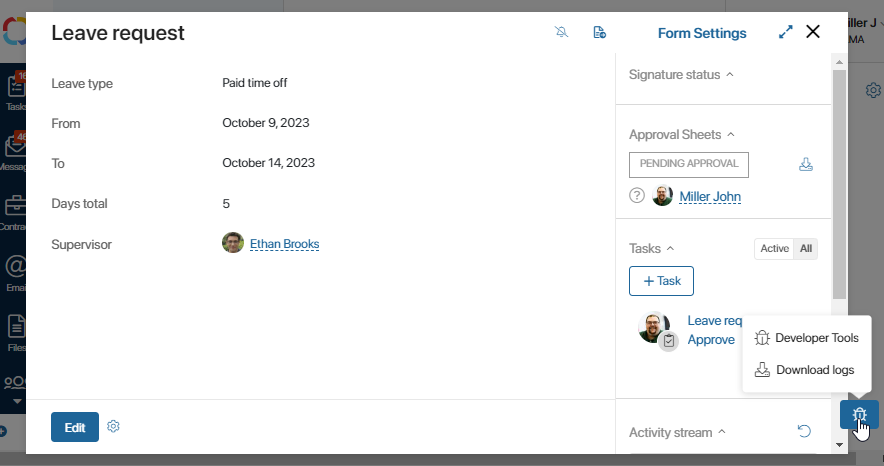This screenshot has height=466, width=884.
Task: Click the side panel vertical scrollbar
Action: click(x=839, y=185)
